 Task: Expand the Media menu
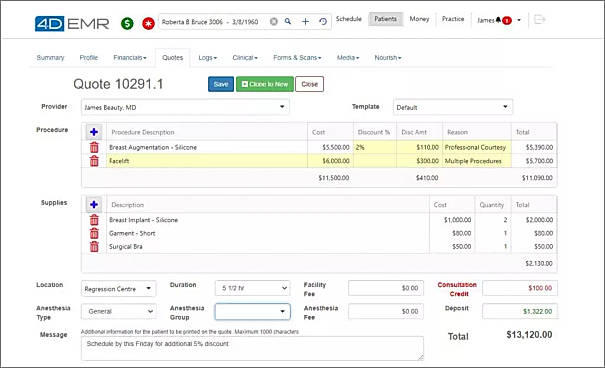[348, 57]
